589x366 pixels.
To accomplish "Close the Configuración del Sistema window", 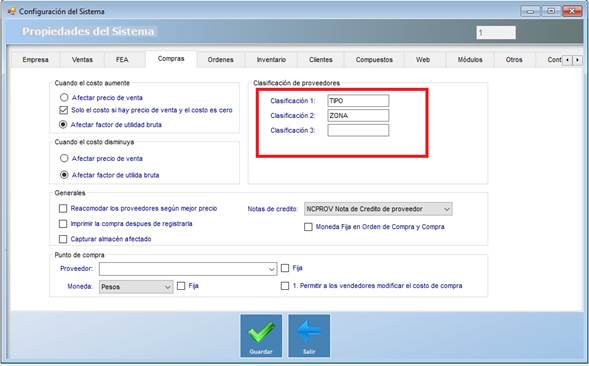I will (x=572, y=11).
